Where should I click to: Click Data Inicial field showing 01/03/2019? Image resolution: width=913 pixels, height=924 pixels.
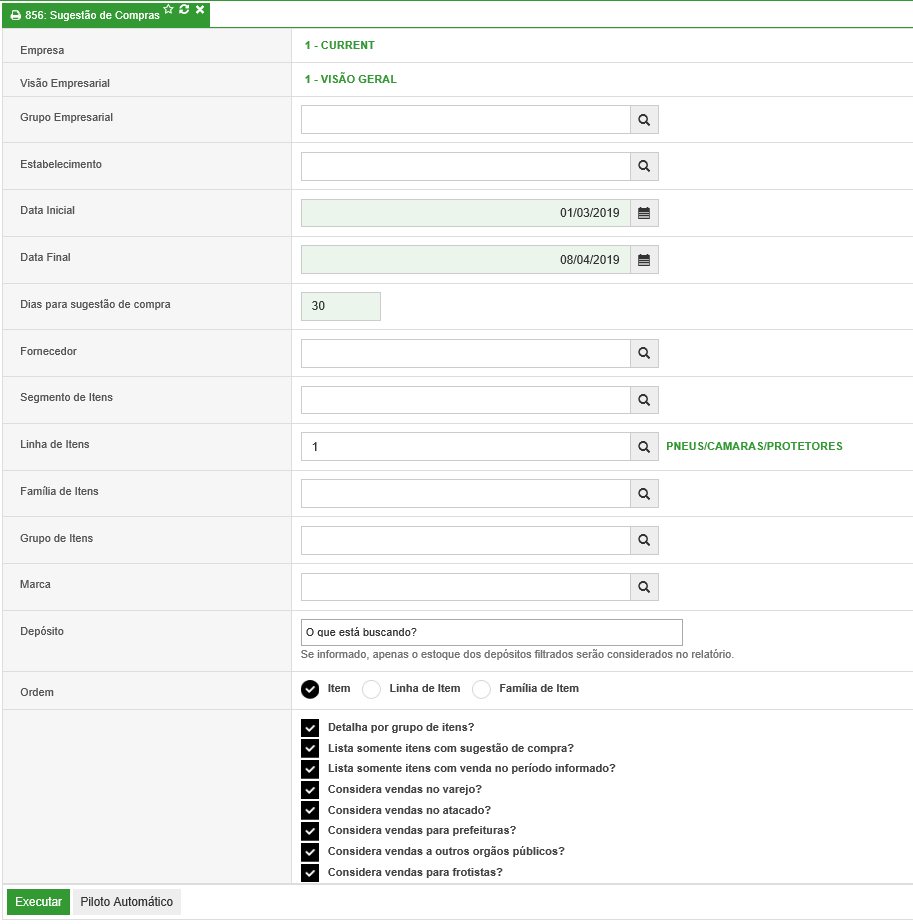(x=466, y=213)
